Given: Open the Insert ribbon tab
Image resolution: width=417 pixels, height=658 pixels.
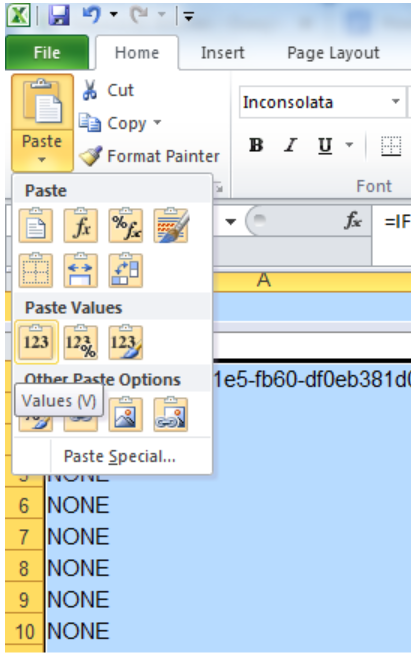Looking at the screenshot, I should [222, 53].
